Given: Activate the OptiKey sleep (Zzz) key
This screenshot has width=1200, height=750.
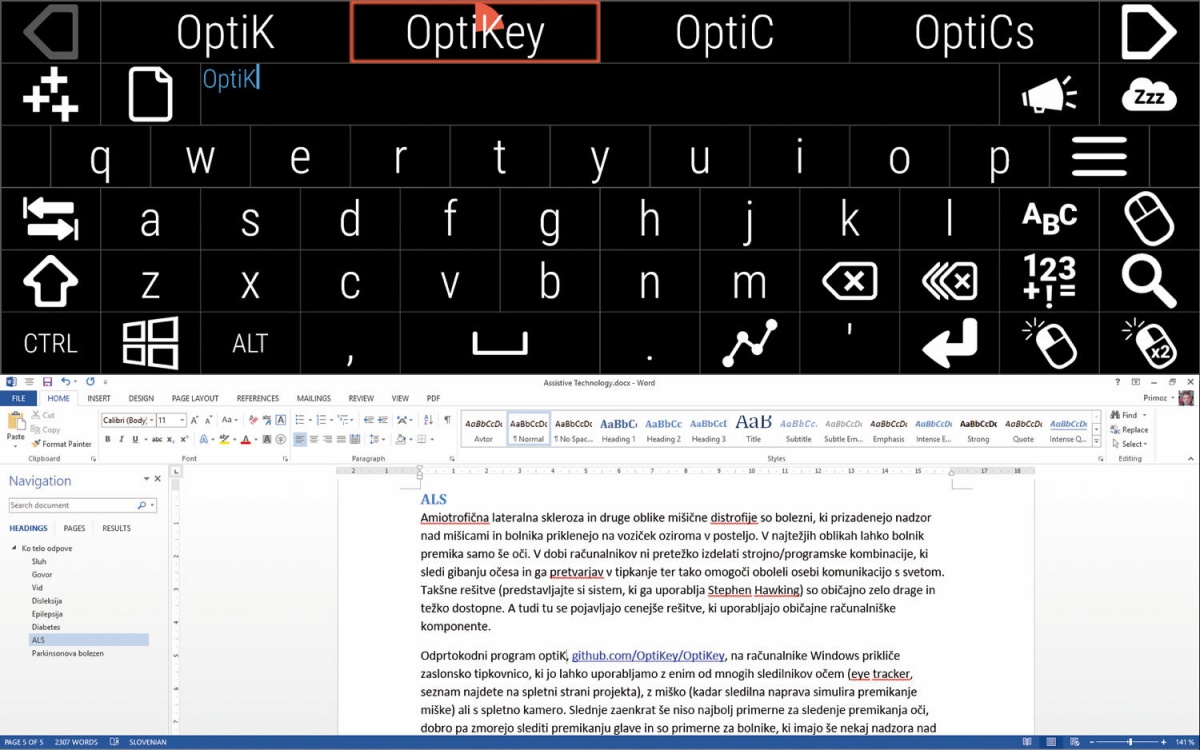Looking at the screenshot, I should pyautogui.click(x=1149, y=96).
